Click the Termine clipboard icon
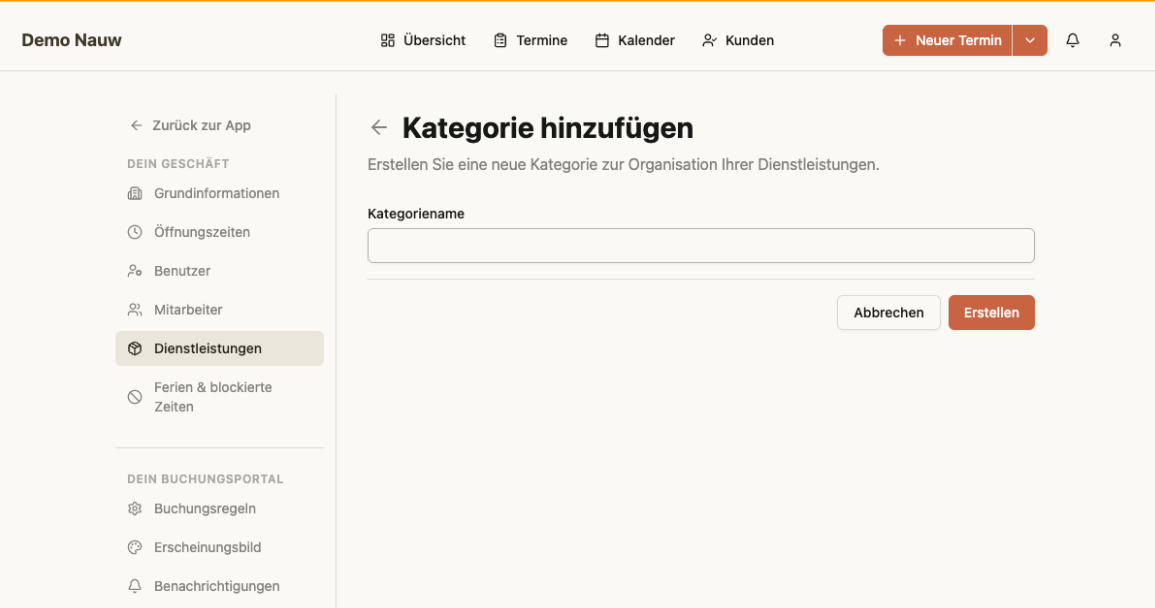1155x608 pixels. (x=500, y=41)
